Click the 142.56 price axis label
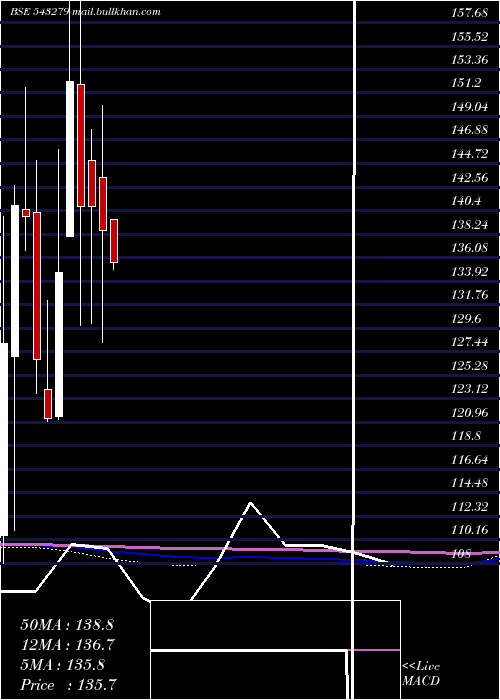Viewport: 500px width, 700px height. (469, 178)
